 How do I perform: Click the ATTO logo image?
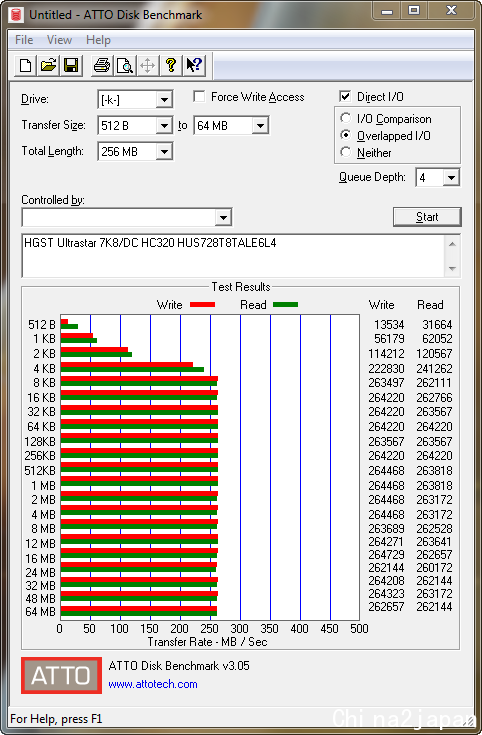[61, 675]
